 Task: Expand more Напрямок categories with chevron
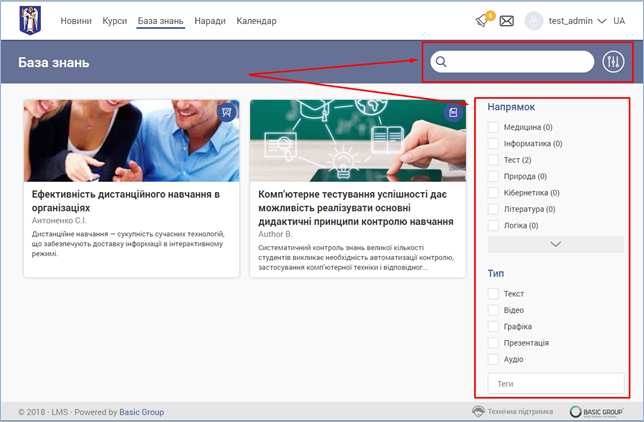(556, 244)
